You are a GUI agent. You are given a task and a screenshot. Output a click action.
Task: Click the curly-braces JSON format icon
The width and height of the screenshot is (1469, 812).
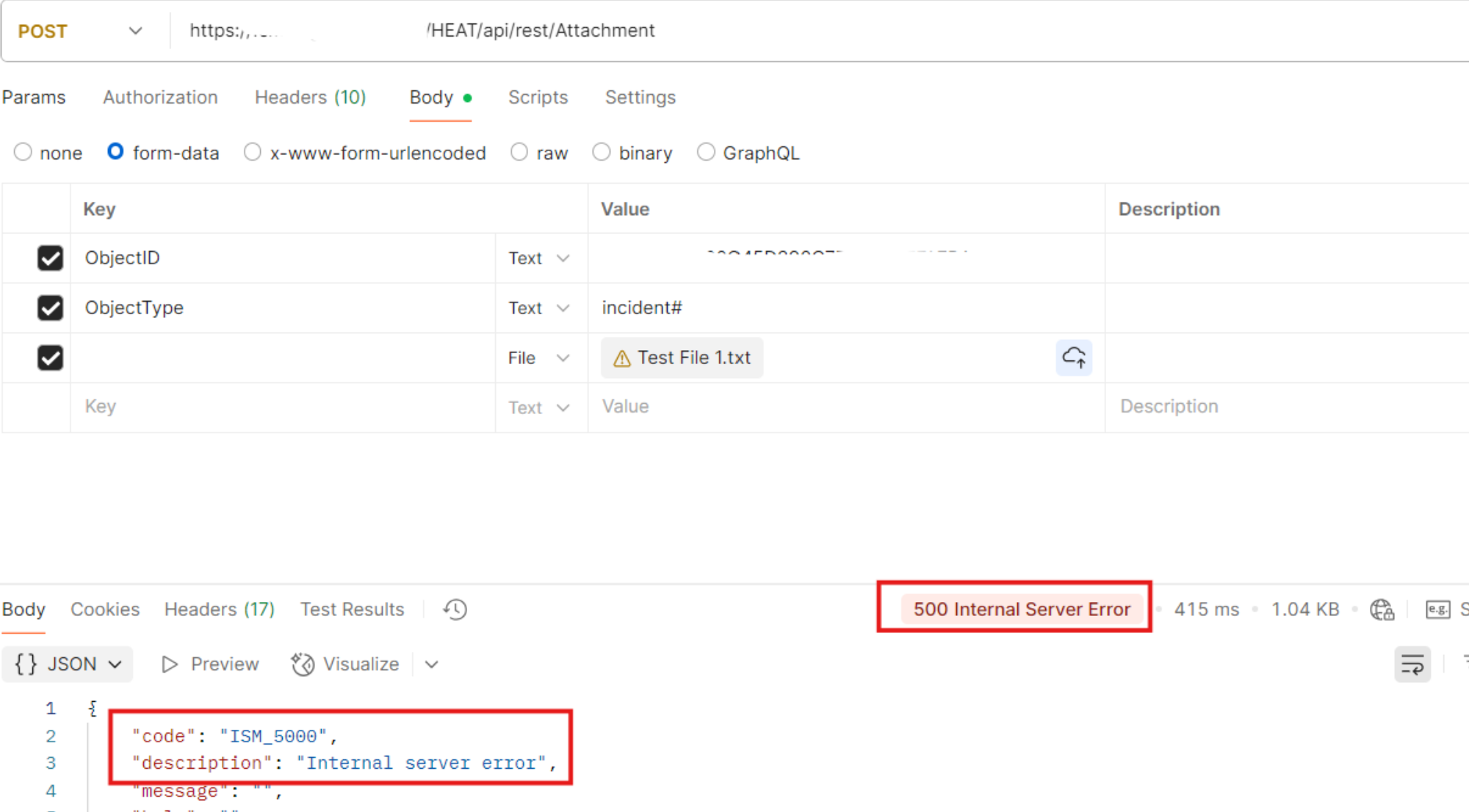24,664
